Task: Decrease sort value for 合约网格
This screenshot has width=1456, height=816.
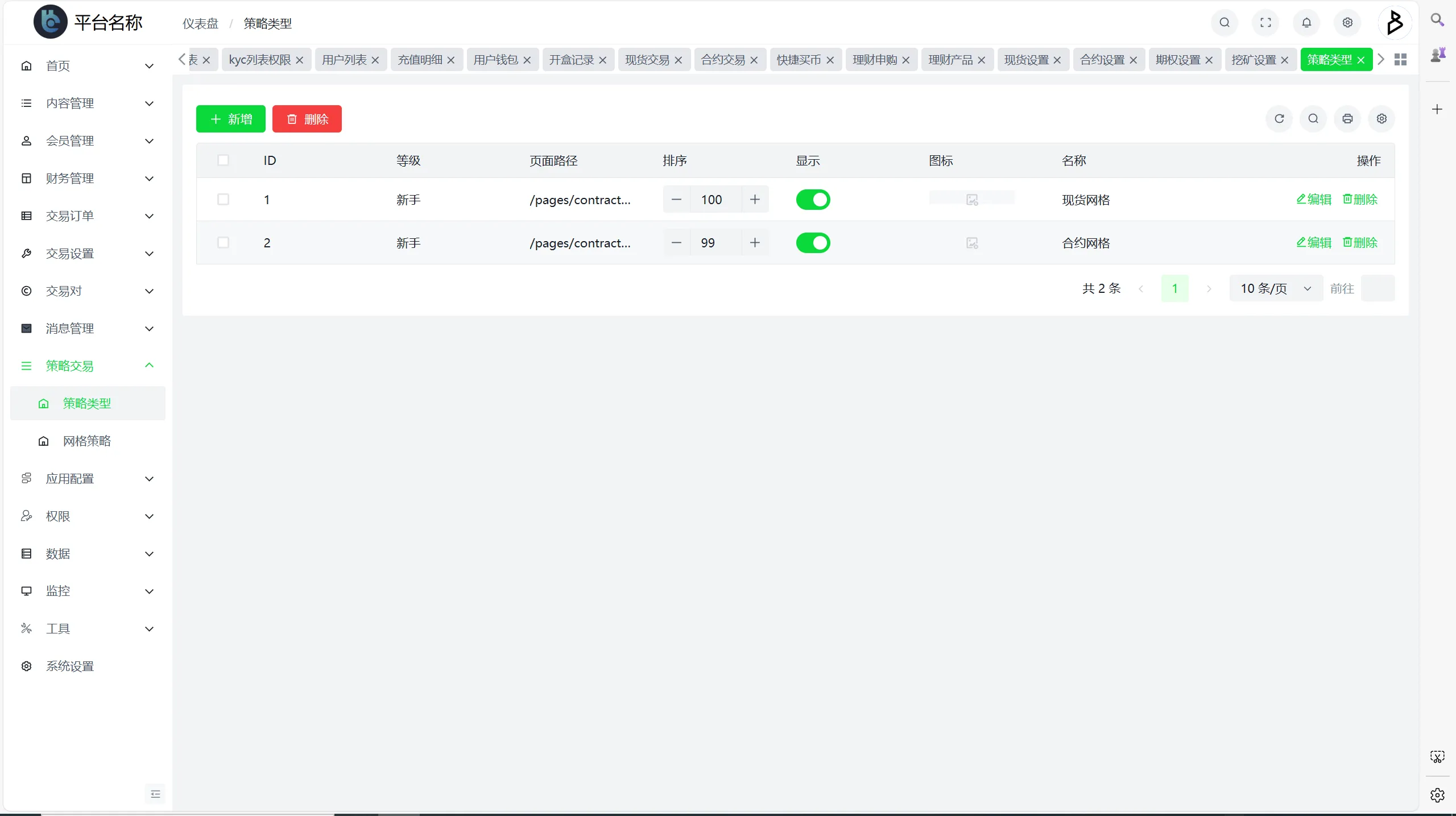Action: (676, 243)
